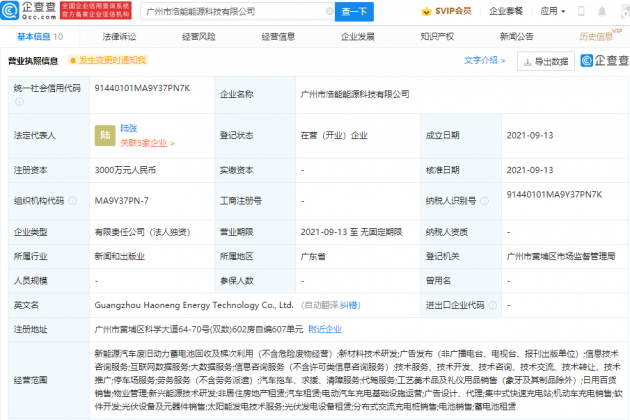Switch to the 经营信息 tab
This screenshot has height=420, width=630.
(278, 37)
